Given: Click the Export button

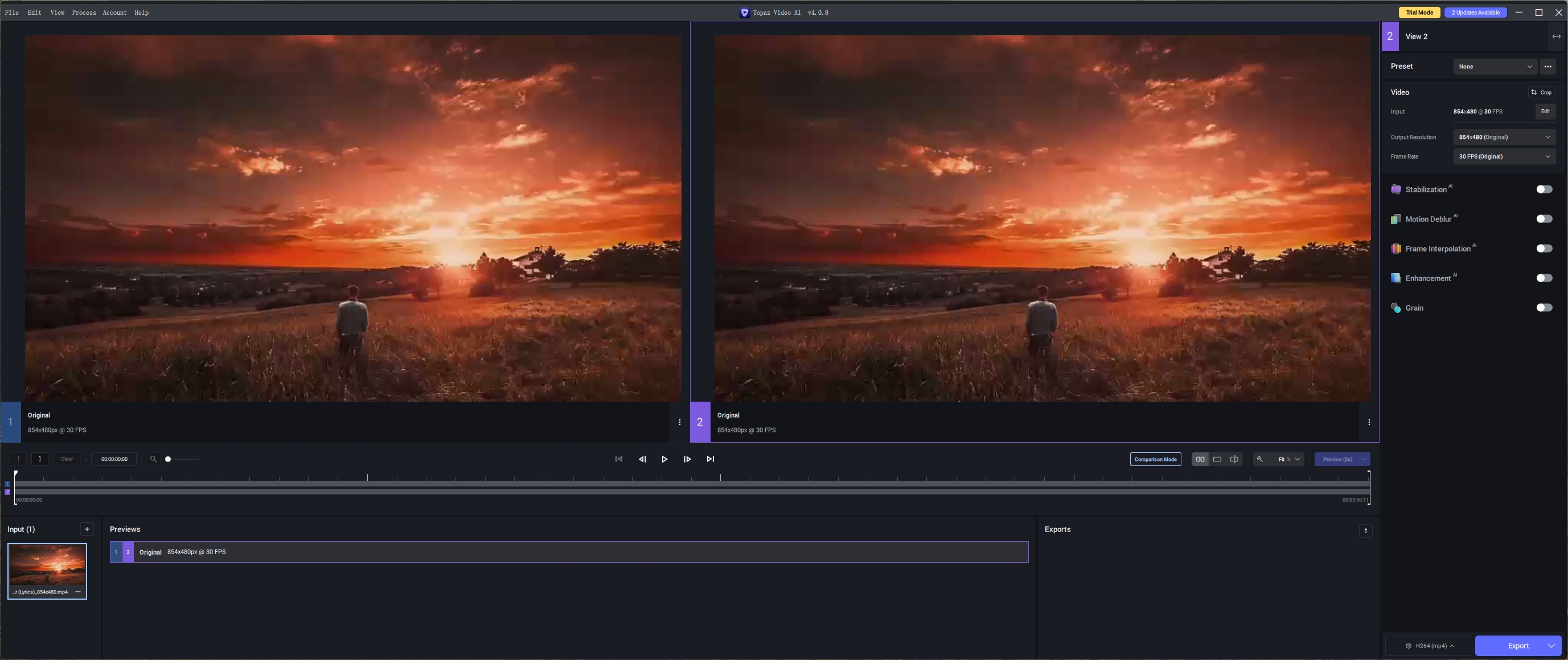Looking at the screenshot, I should [x=1517, y=645].
